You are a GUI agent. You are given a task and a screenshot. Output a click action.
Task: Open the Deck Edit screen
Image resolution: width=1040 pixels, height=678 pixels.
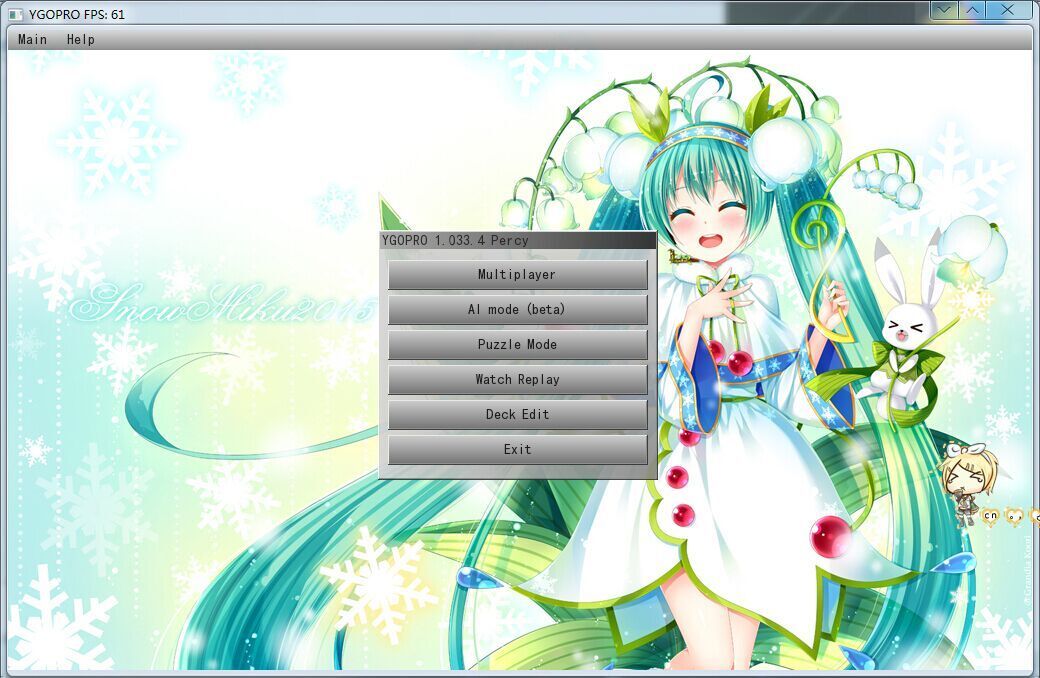pyautogui.click(x=517, y=415)
